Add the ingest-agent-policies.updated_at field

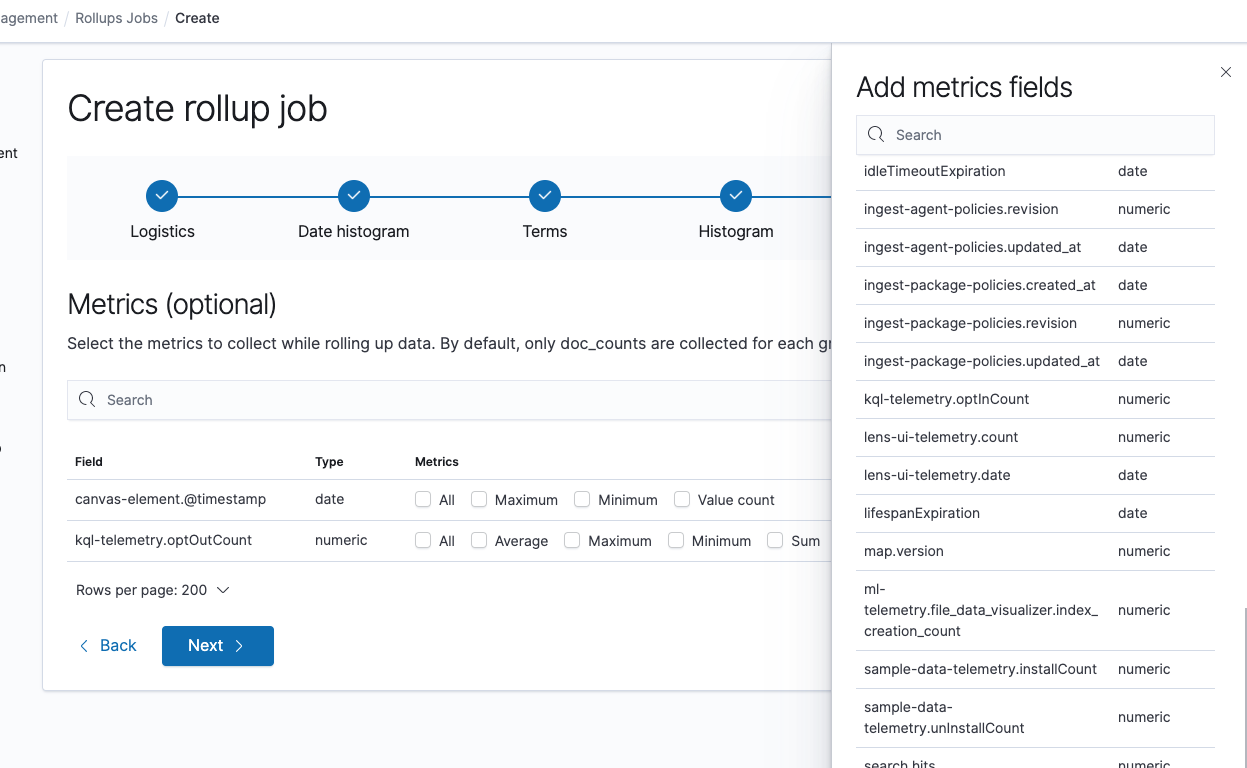click(x=1035, y=247)
